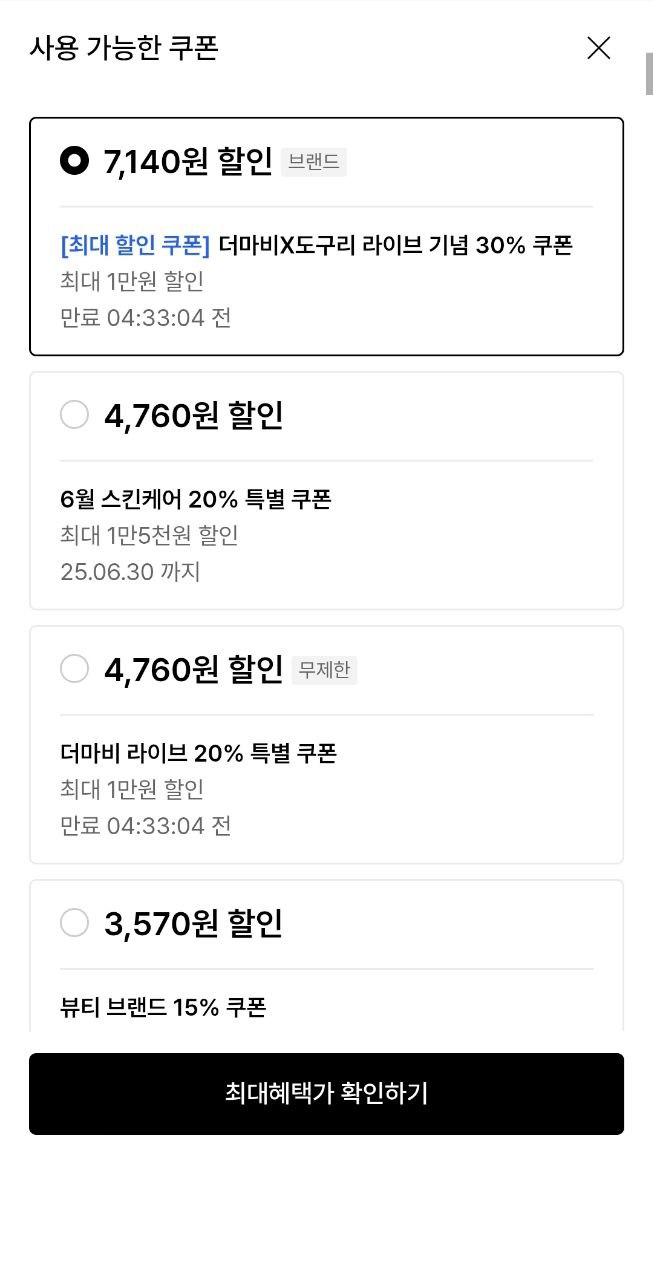
Task: Close the available coupons dialog
Action: [598, 48]
